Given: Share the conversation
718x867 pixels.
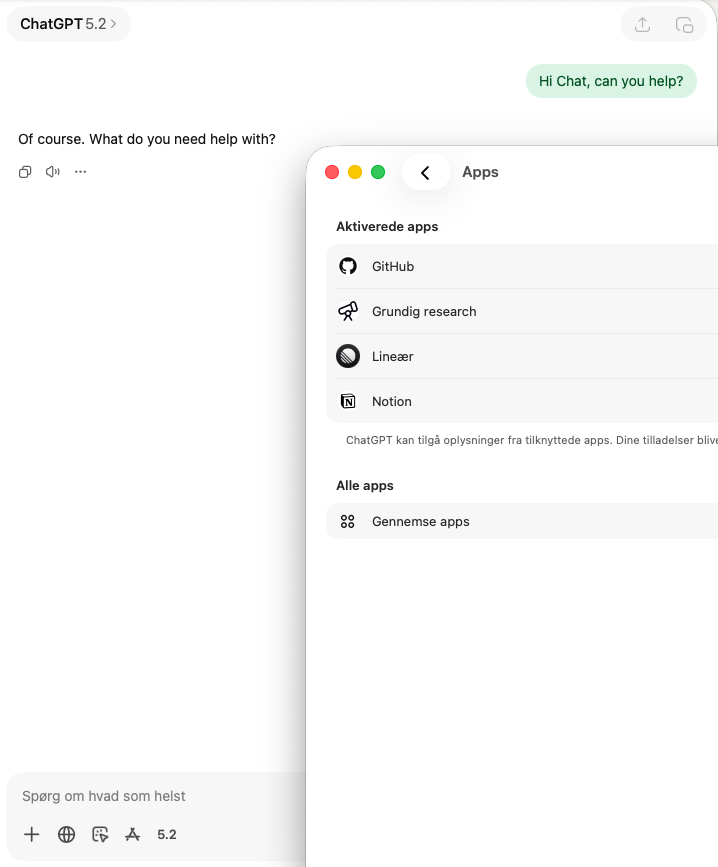Looking at the screenshot, I should pos(641,24).
